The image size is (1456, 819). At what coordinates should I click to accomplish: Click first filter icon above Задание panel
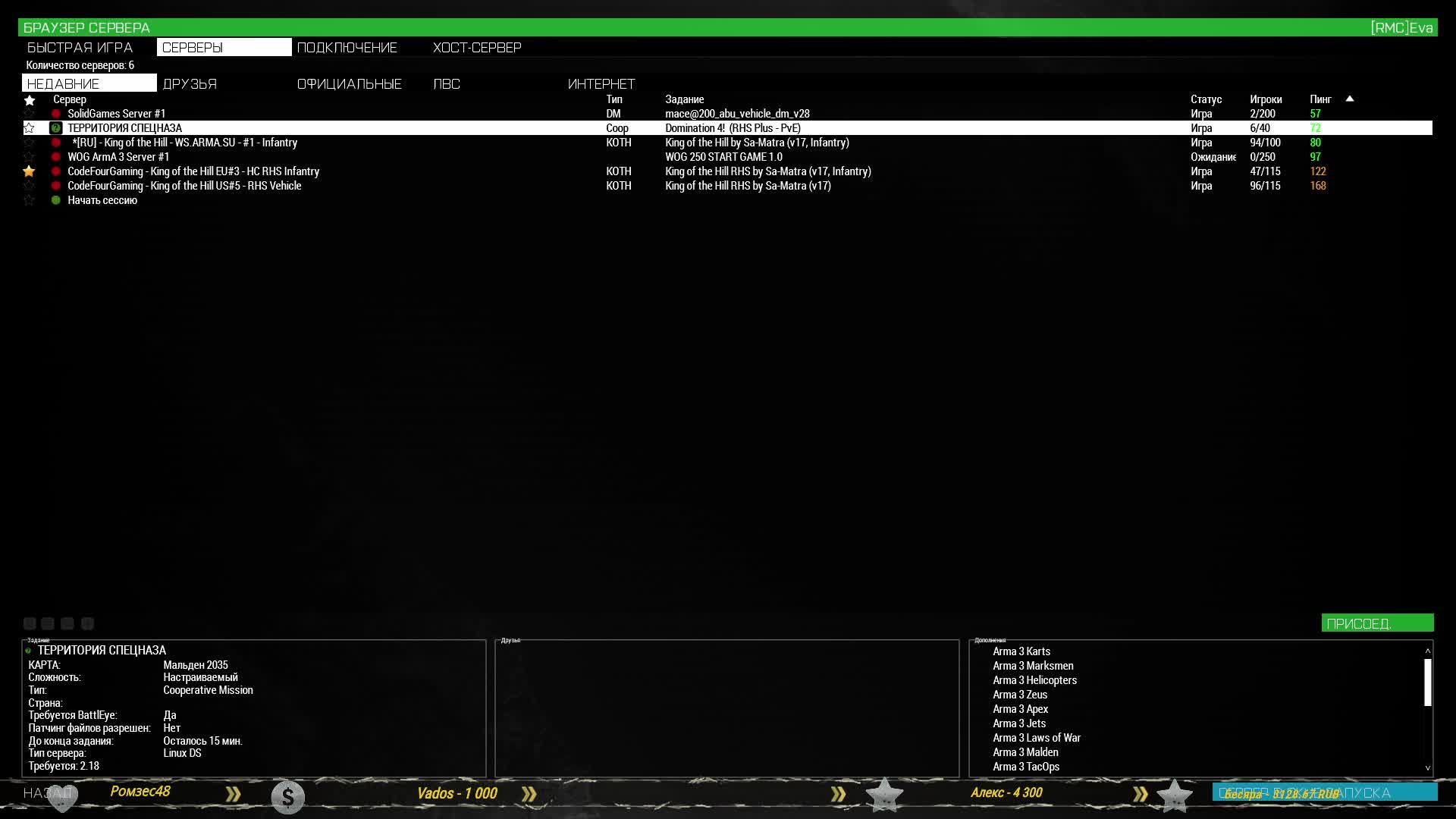point(30,623)
